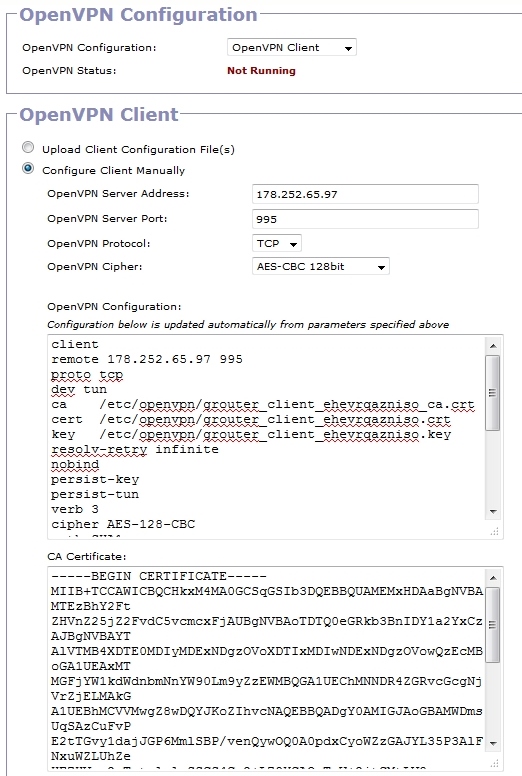Select Upload Client Configuration File(s) radio button

coord(28,147)
